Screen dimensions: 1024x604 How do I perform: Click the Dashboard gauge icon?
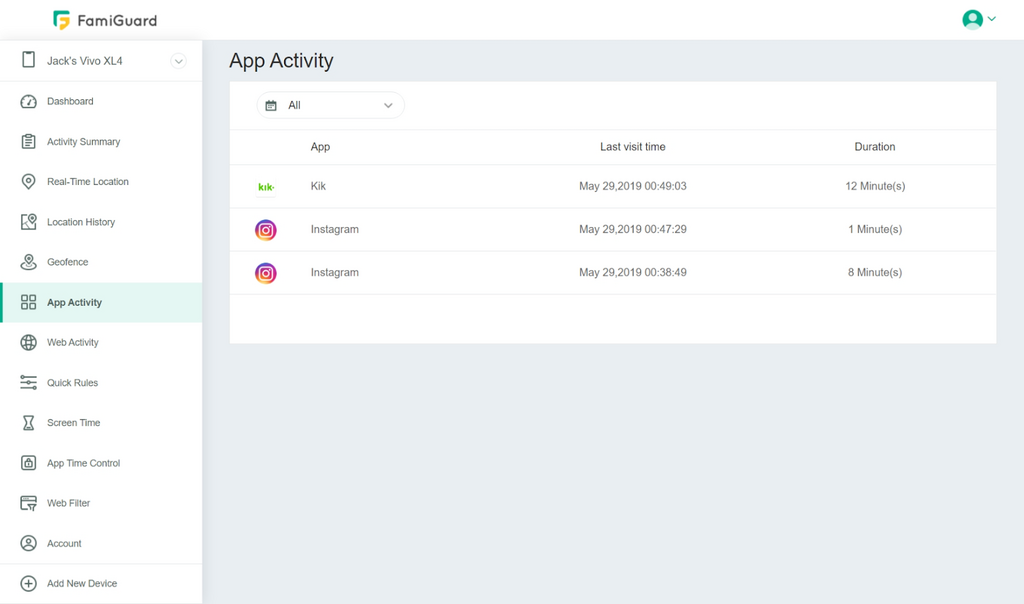(28, 101)
